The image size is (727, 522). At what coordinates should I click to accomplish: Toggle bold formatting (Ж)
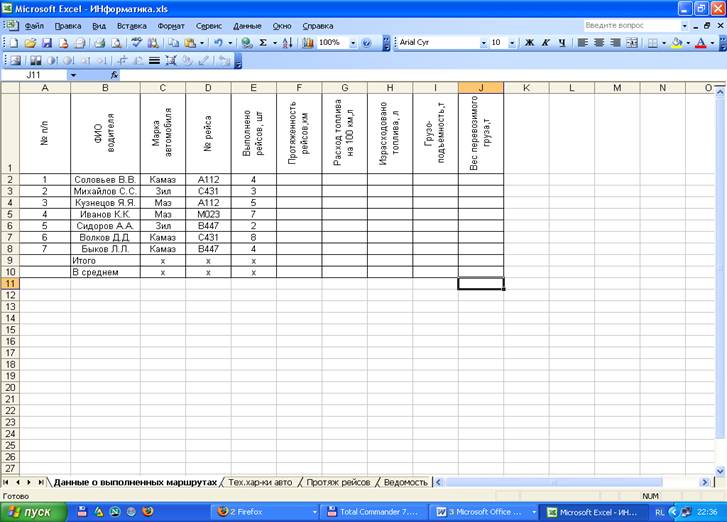529,43
